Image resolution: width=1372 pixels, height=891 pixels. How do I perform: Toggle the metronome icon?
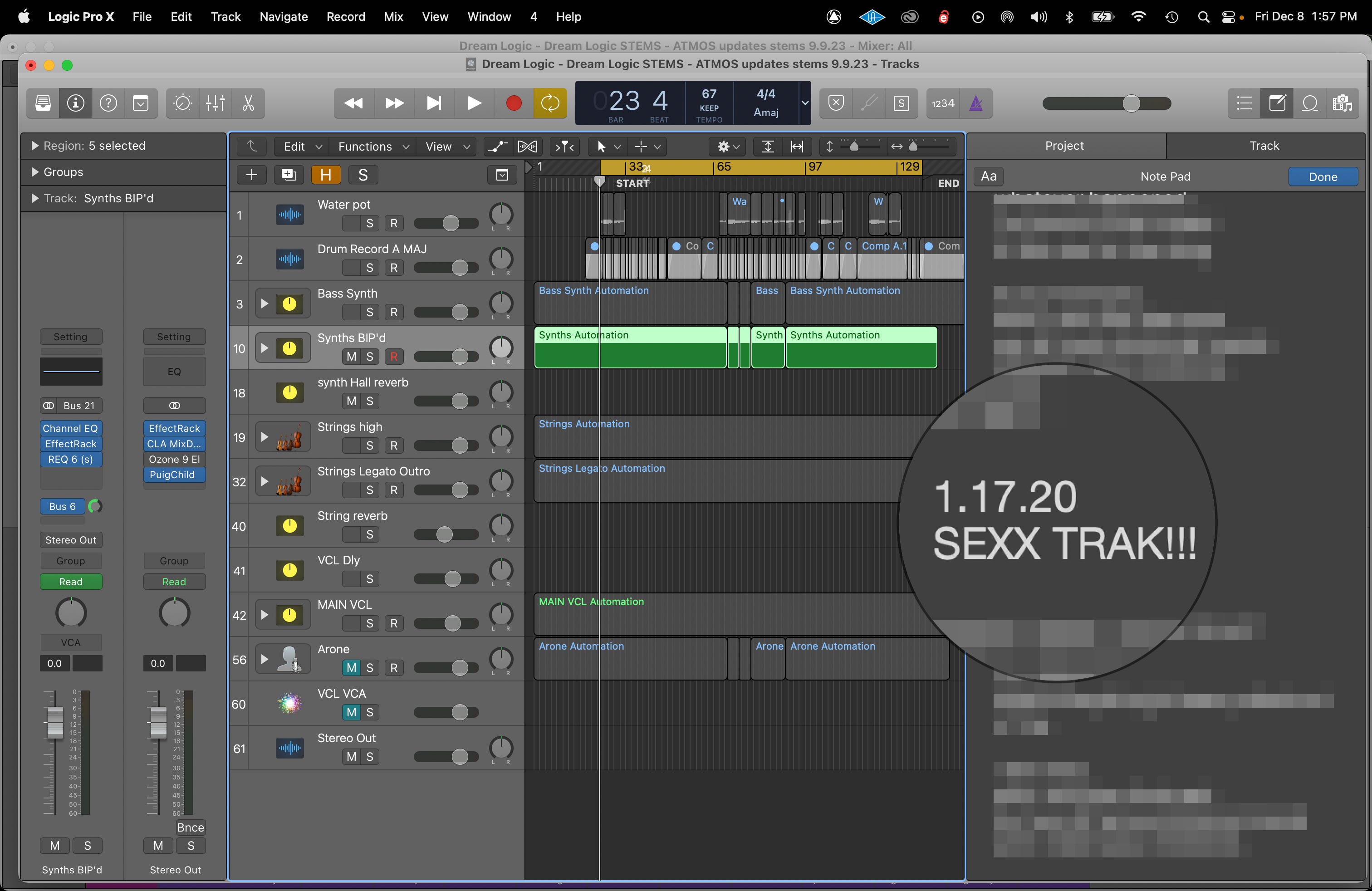coord(976,103)
